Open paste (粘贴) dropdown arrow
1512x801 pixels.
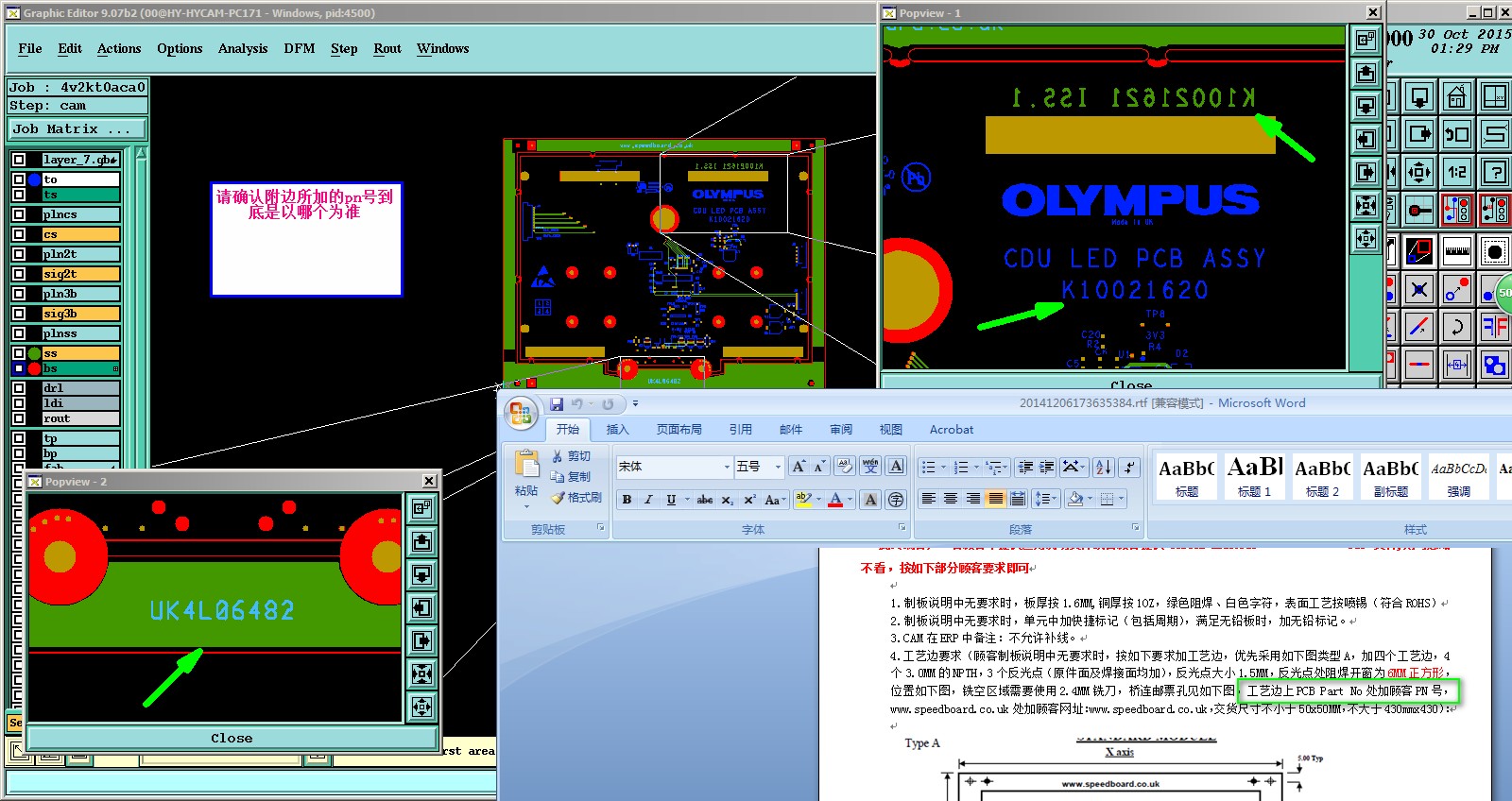[x=526, y=506]
